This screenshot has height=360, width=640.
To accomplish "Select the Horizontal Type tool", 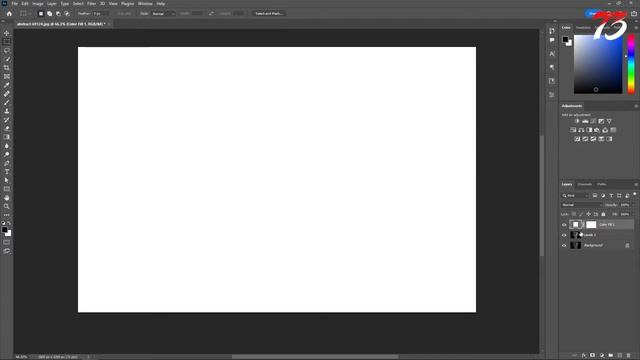I will coord(7,172).
